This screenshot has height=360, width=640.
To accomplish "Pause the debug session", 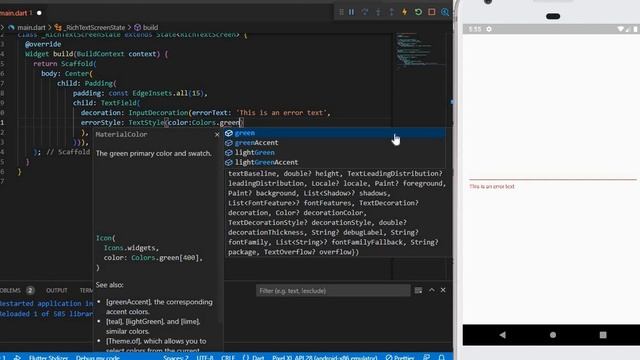I will (351, 12).
